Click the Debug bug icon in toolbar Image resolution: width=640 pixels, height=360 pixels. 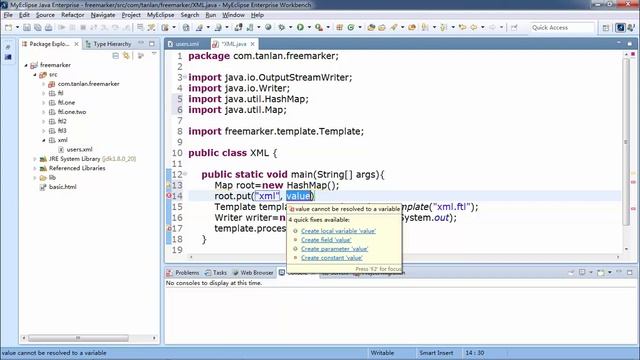281,27
